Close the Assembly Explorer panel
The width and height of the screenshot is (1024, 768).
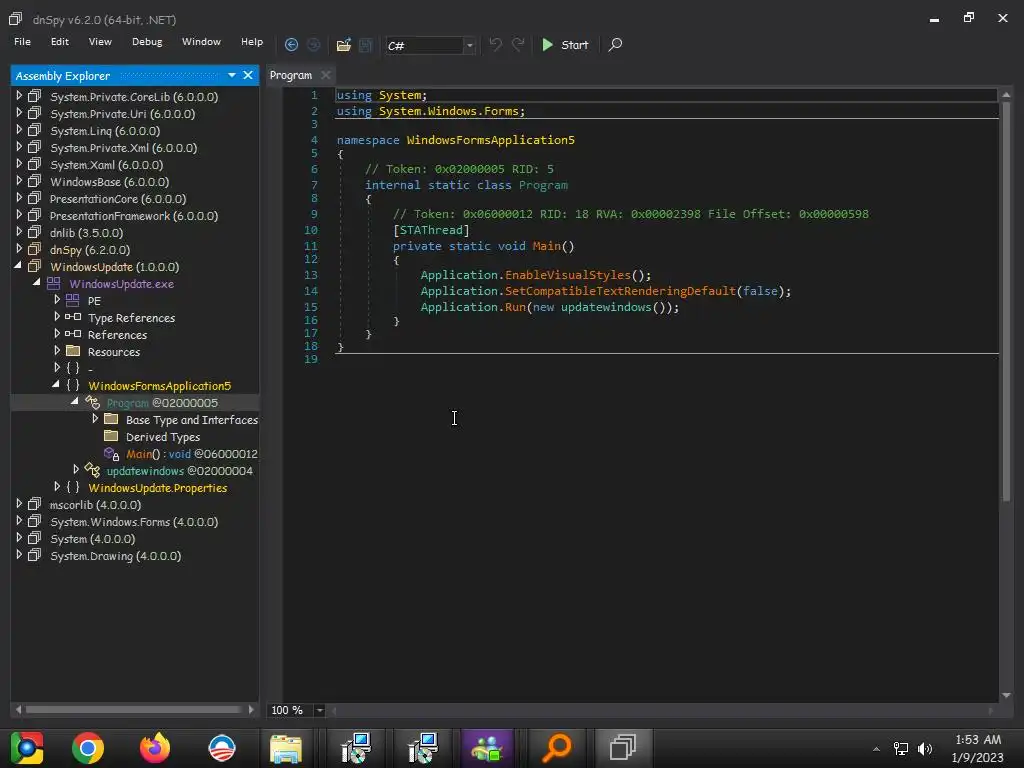[248, 75]
